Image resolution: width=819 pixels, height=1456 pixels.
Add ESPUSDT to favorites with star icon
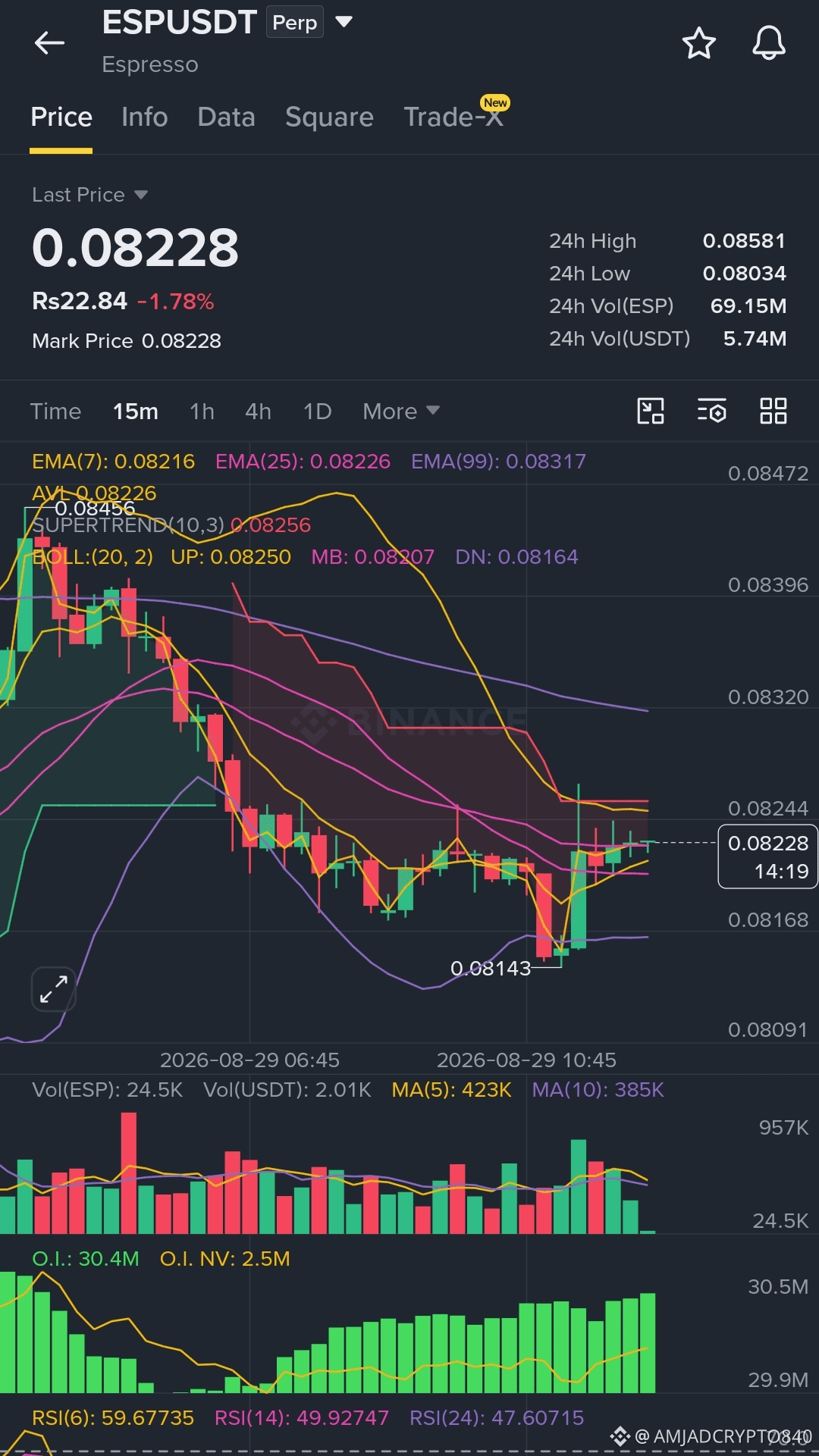coord(698,43)
